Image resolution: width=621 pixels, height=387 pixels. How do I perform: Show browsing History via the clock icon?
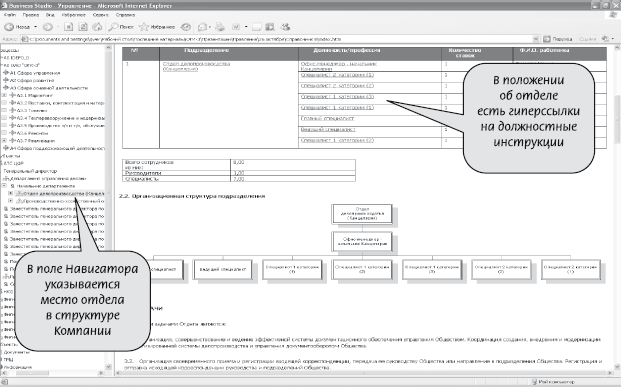185,27
